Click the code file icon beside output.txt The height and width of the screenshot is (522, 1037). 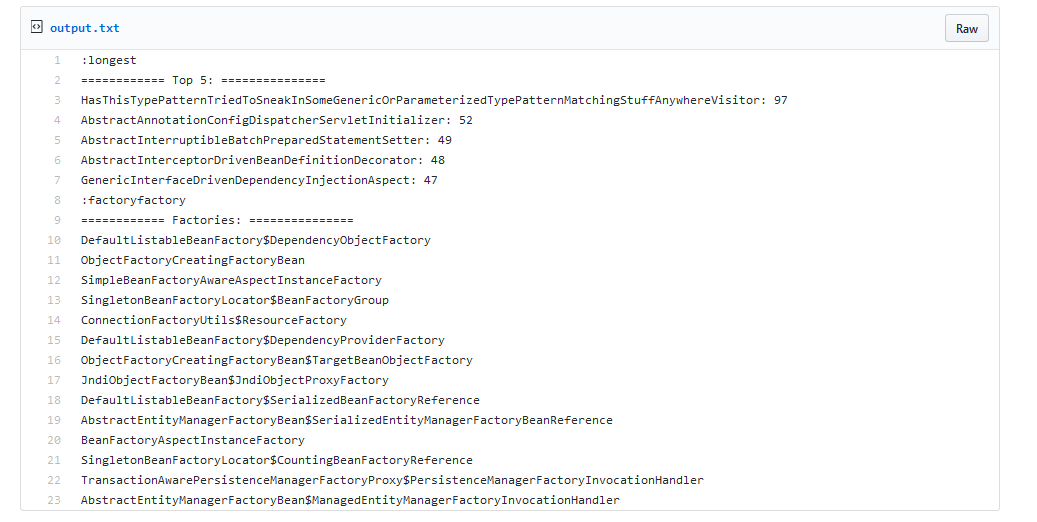coord(37,28)
